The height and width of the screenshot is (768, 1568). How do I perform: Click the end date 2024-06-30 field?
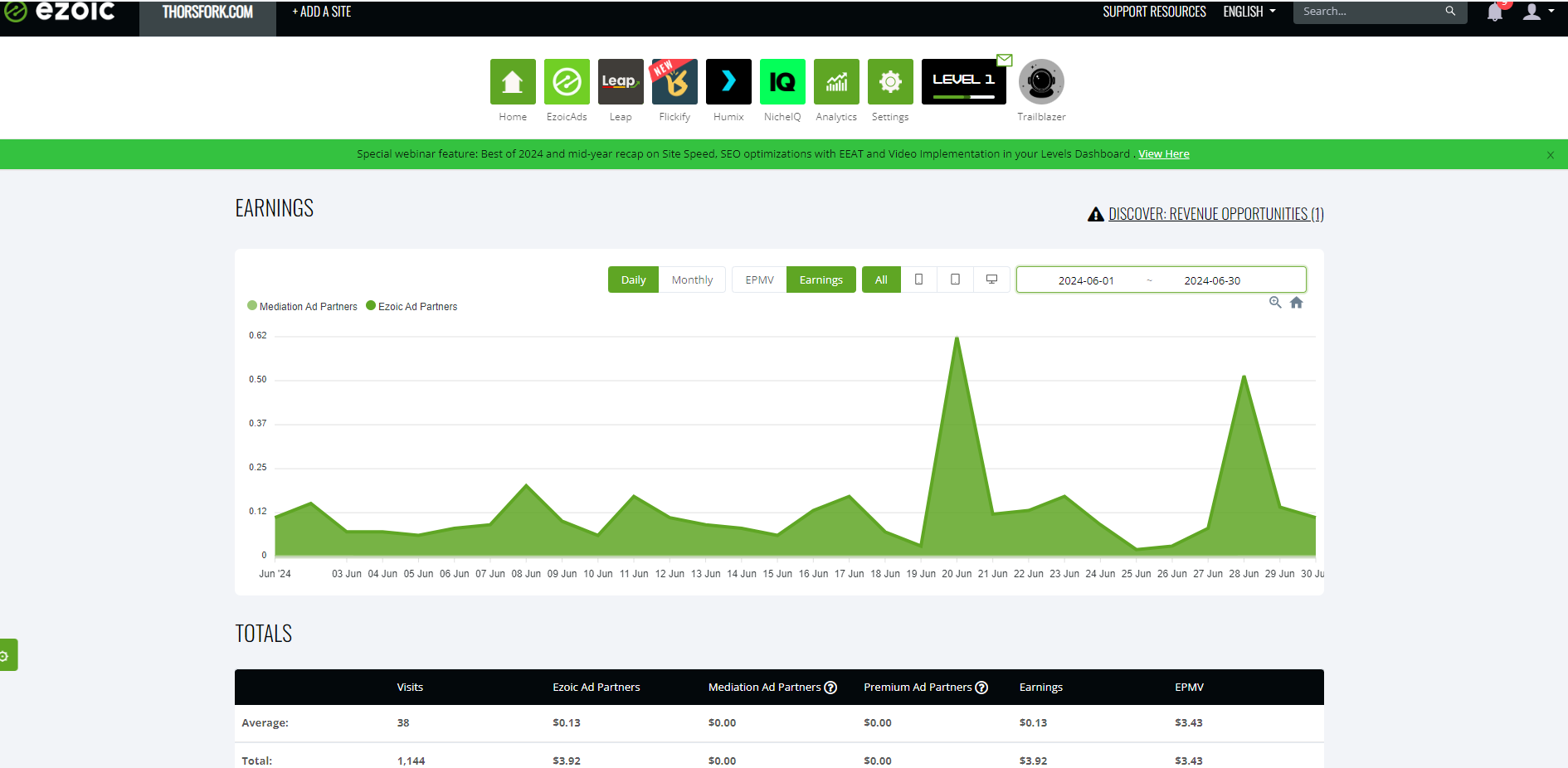tap(1212, 280)
